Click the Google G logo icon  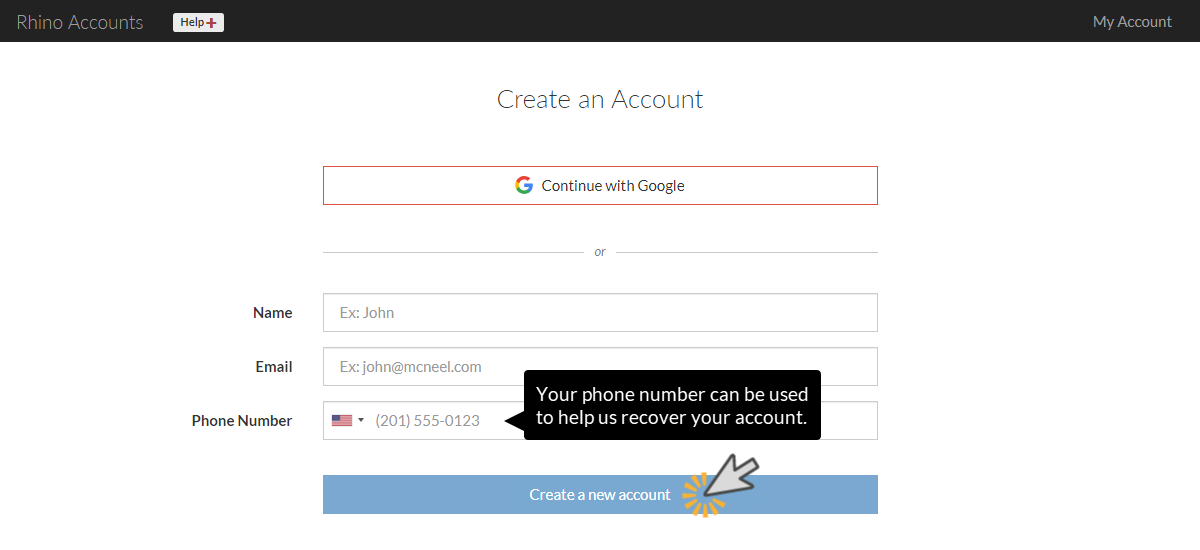click(x=524, y=185)
